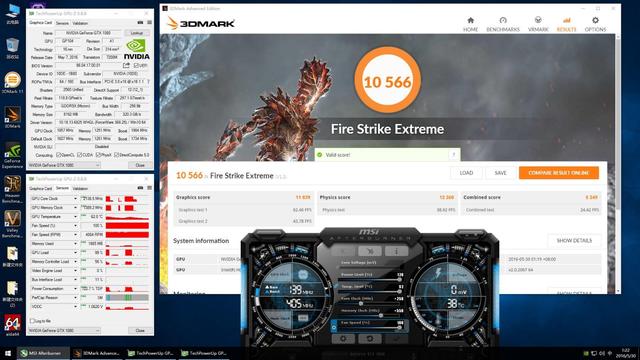Screen dimensions: 640x360
Task: Open the 3DMark Home page
Action: click(470, 24)
